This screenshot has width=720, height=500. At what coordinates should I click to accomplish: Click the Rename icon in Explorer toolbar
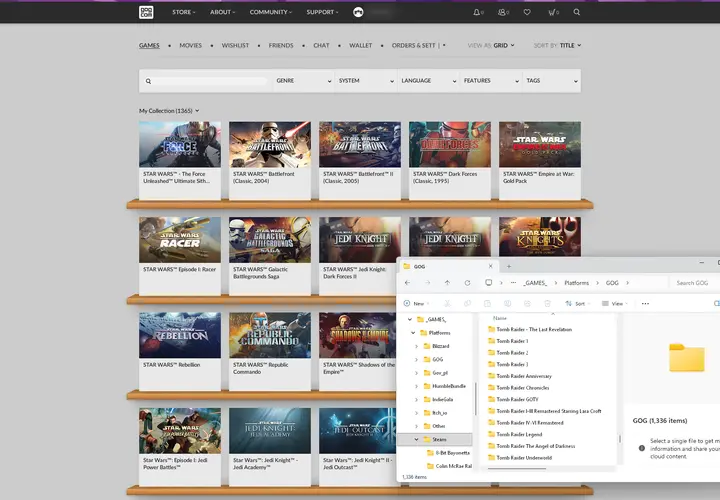tap(507, 303)
